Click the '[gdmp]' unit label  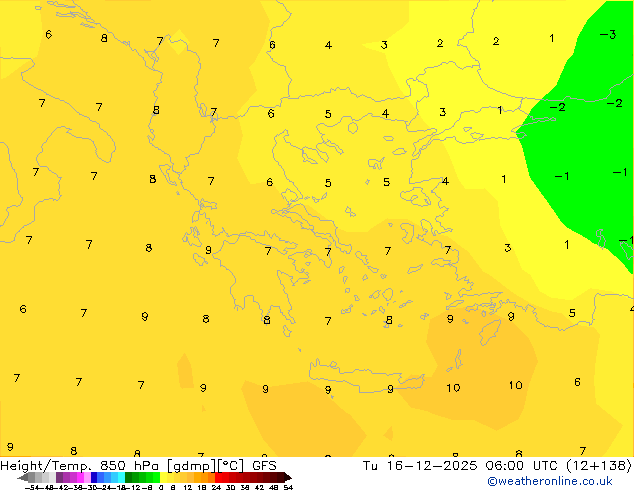point(191,466)
